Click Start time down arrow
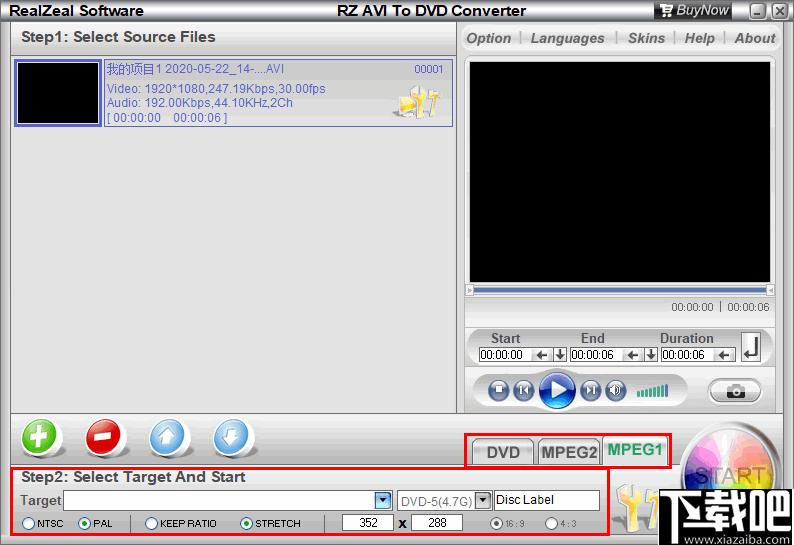The image size is (794, 545). pos(560,355)
